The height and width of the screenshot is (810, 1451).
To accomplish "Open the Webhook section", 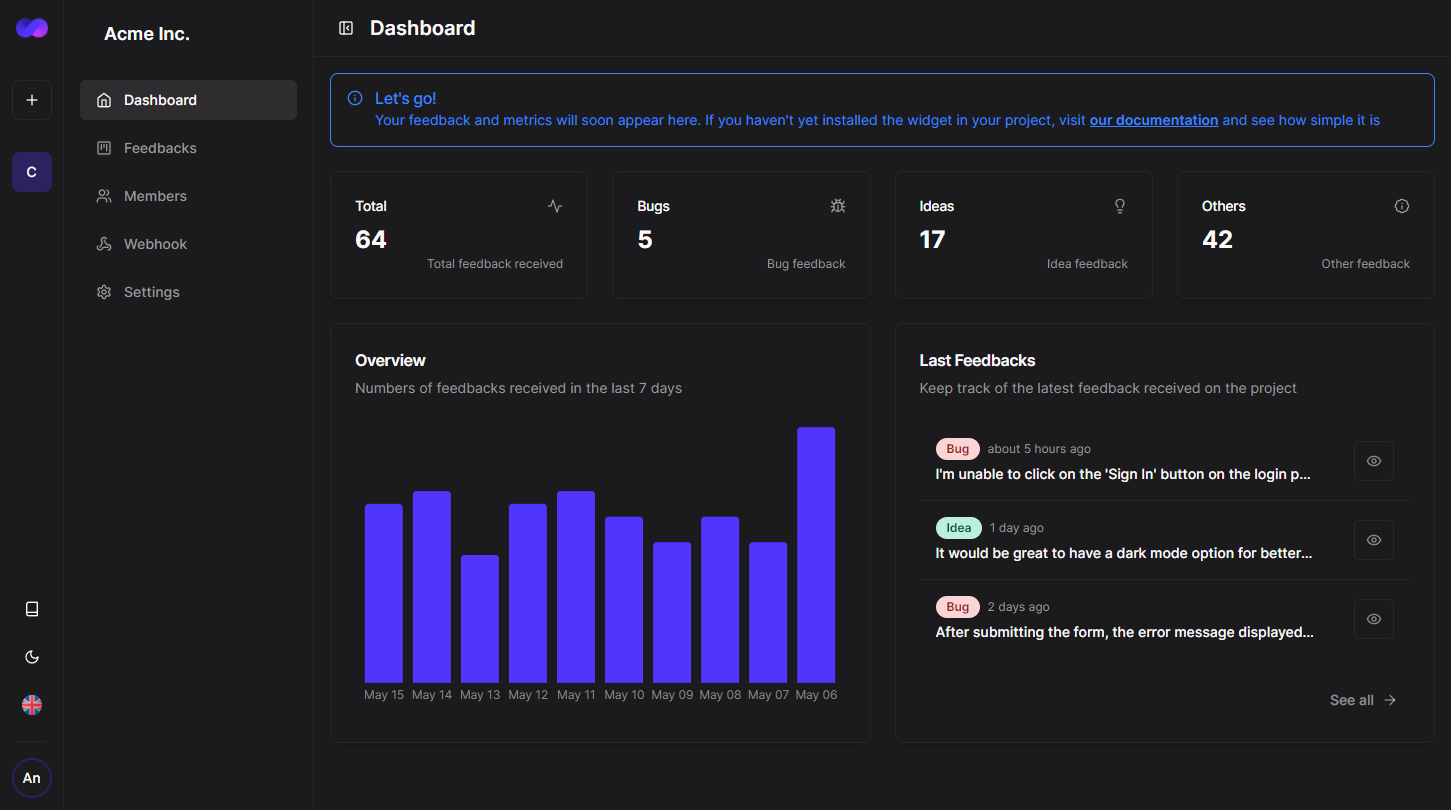I will (155, 244).
